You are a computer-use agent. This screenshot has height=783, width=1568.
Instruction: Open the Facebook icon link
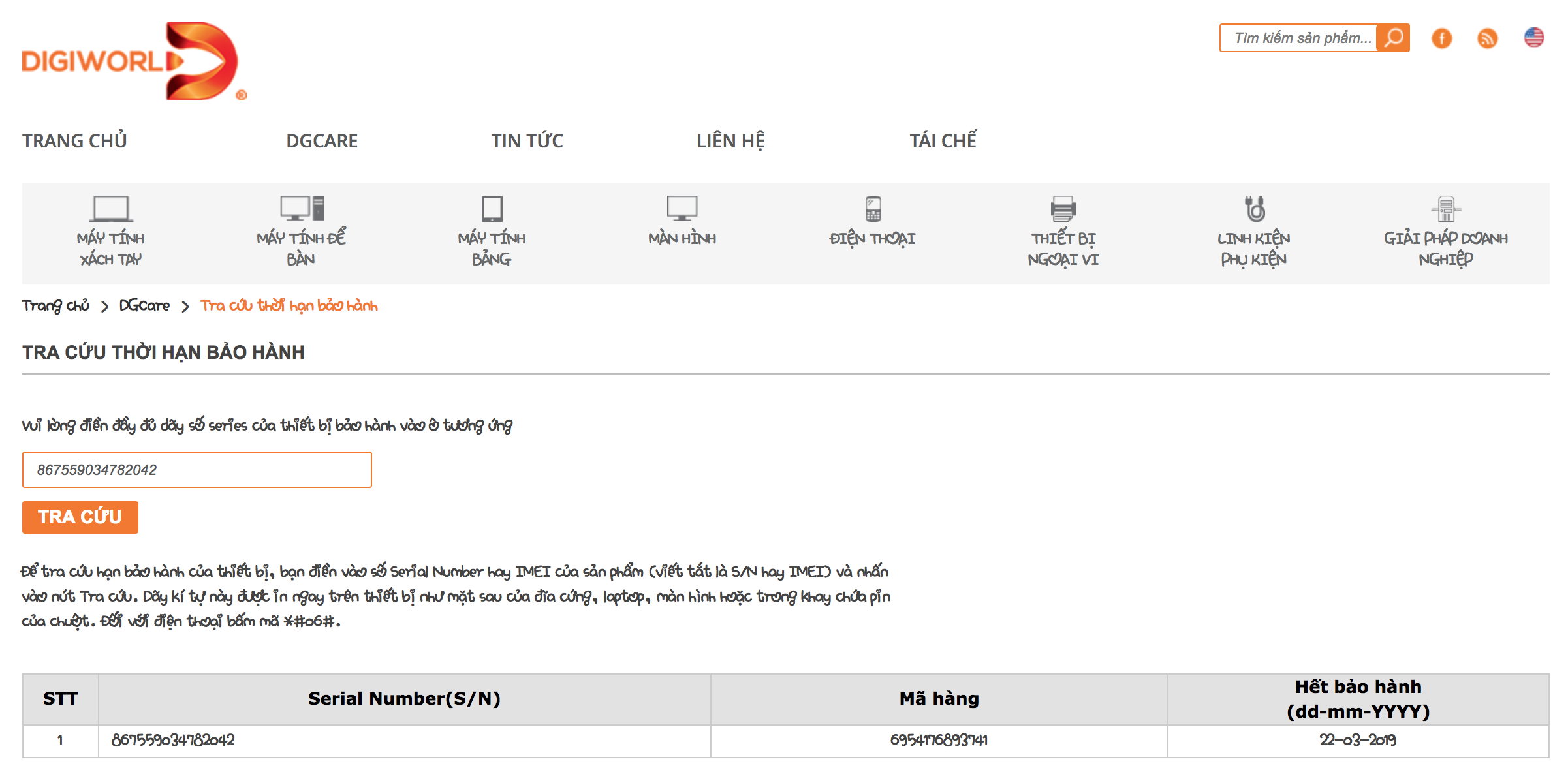pyautogui.click(x=1442, y=38)
